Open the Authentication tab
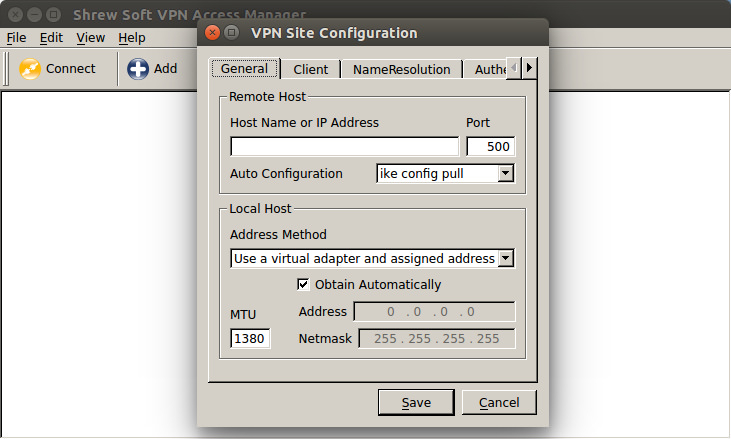Image resolution: width=731 pixels, height=439 pixels. pyautogui.click(x=490, y=69)
